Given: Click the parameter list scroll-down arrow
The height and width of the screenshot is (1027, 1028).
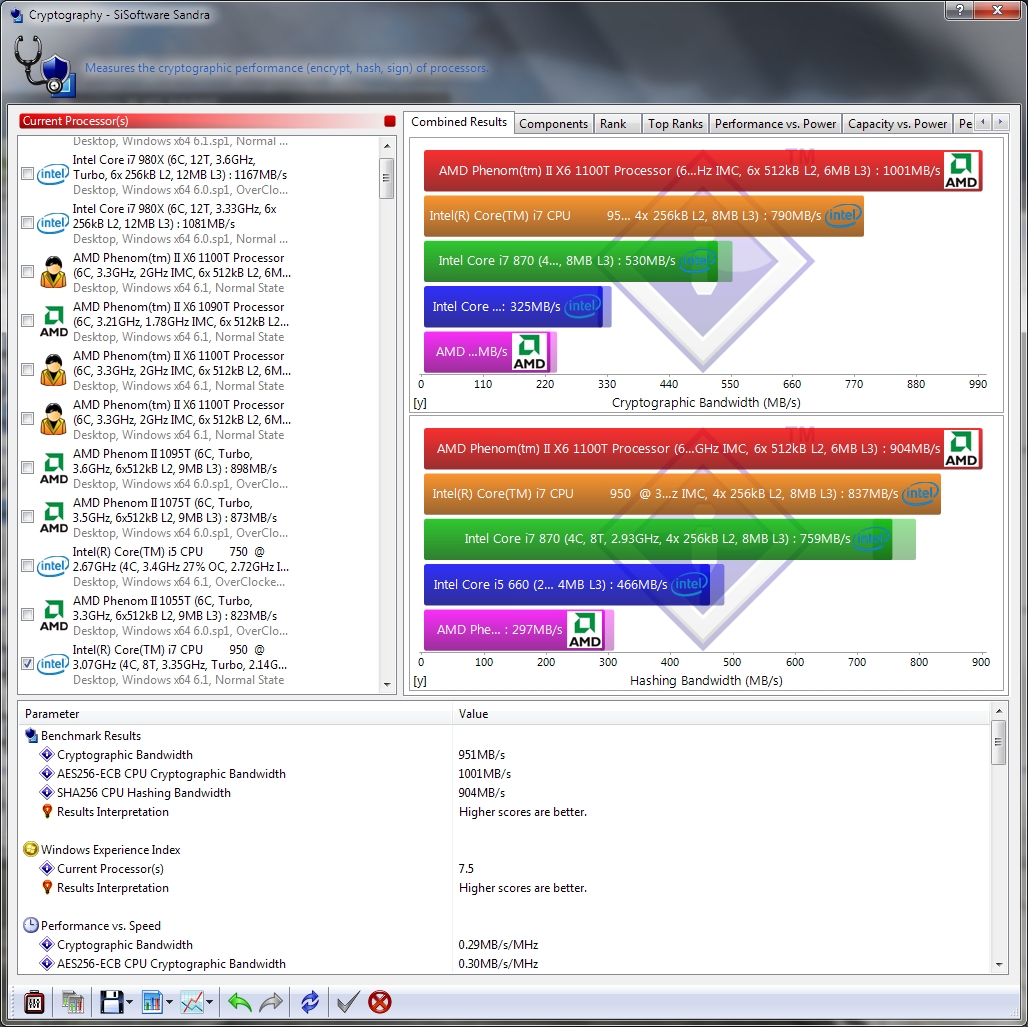Looking at the screenshot, I should 998,965.
